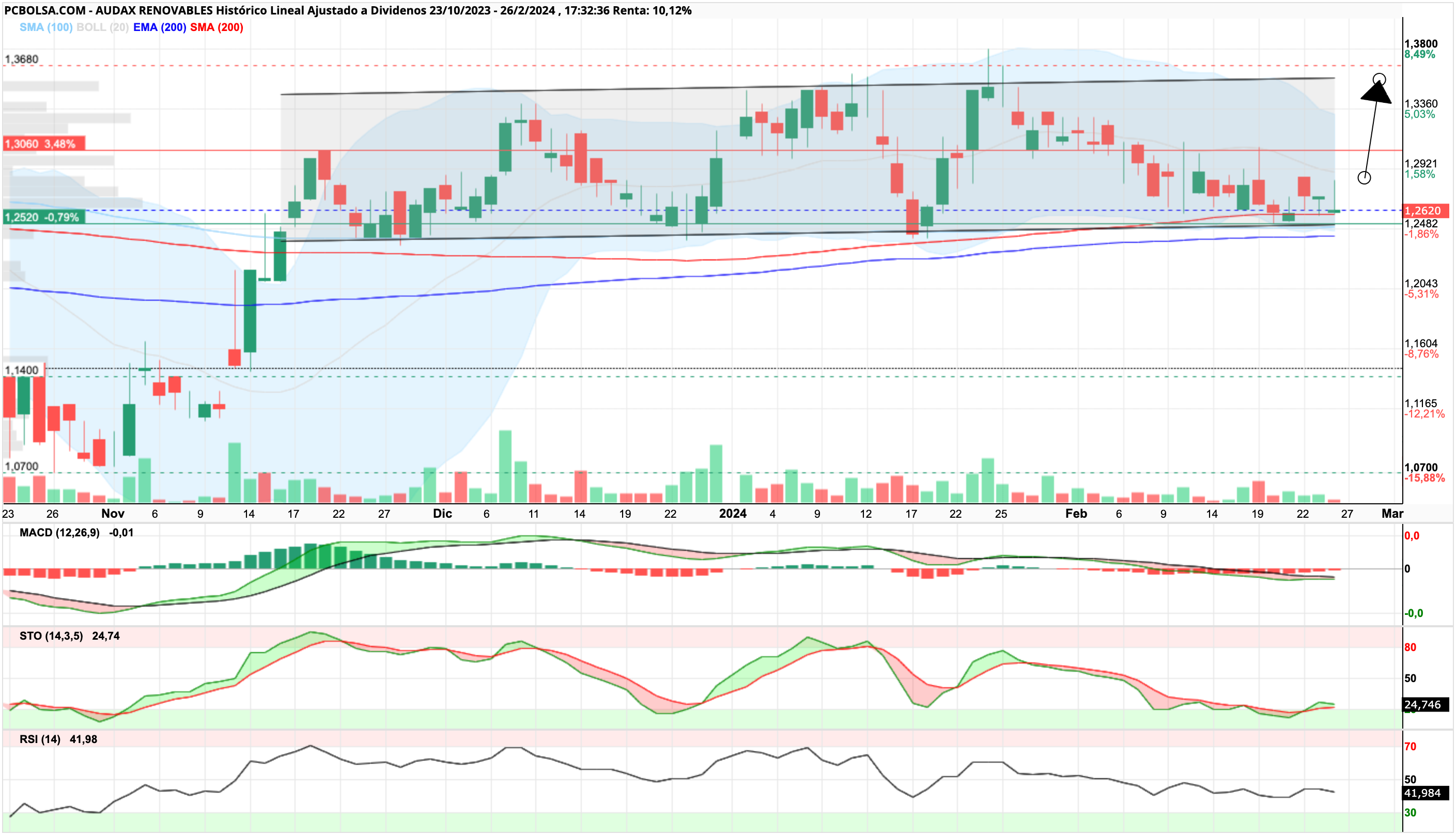1456x835 pixels.
Task: Click the BOLL (20) legend label
Action: [103, 27]
